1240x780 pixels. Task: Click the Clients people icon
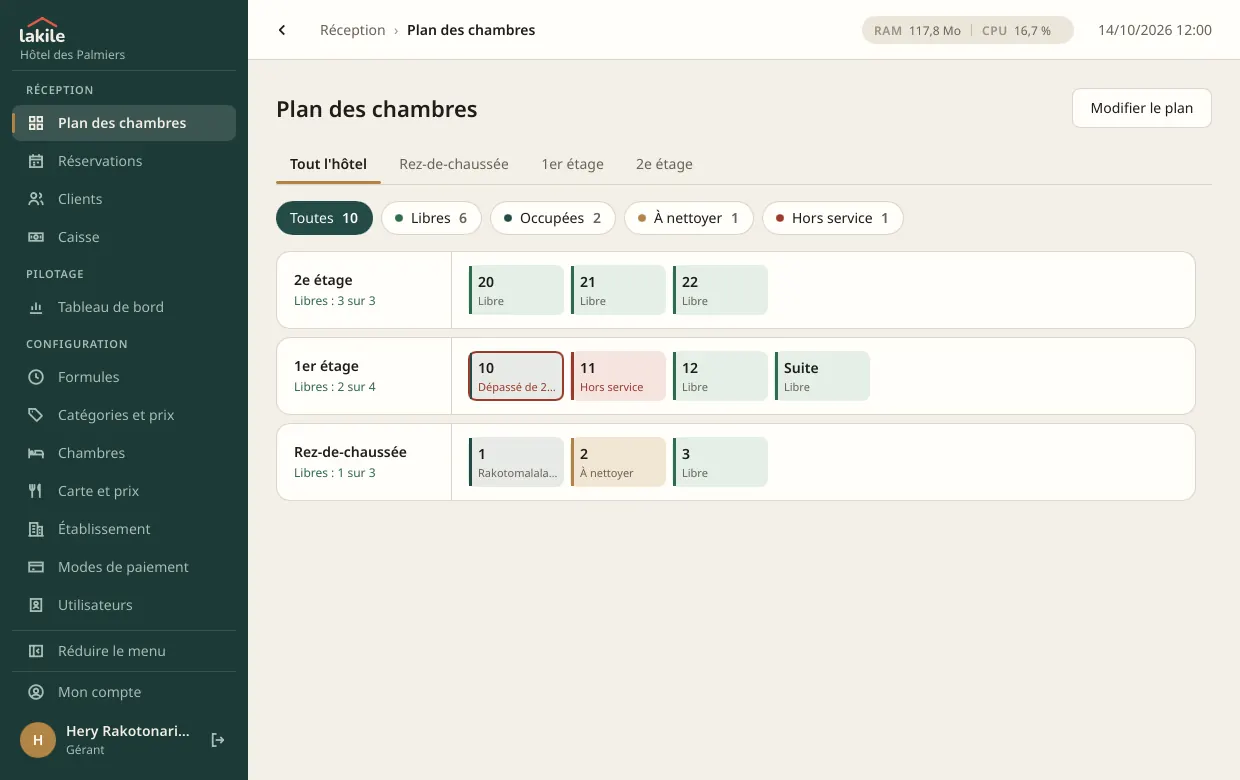(36, 199)
